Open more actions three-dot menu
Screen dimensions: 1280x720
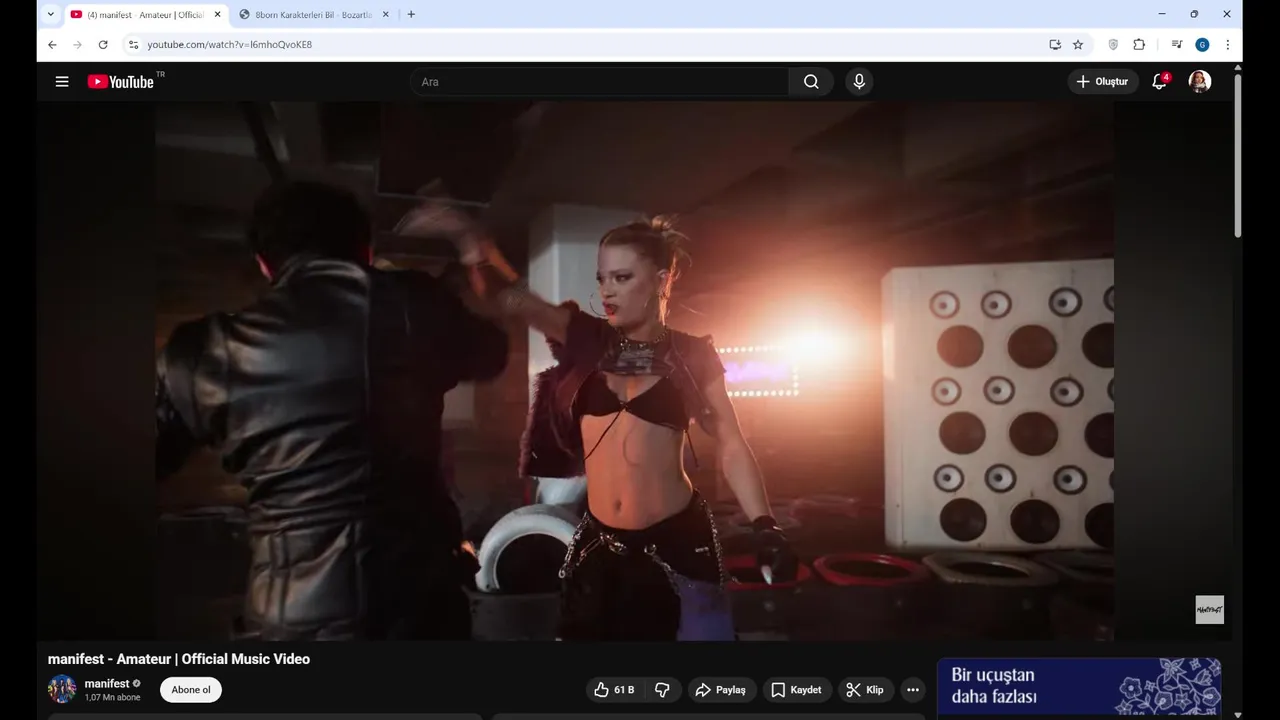pyautogui.click(x=912, y=690)
